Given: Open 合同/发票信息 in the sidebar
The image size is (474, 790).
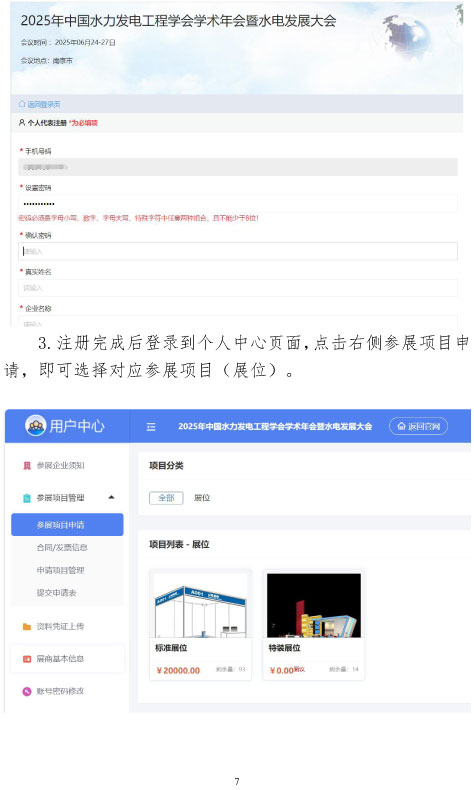Looking at the screenshot, I should point(62,547).
